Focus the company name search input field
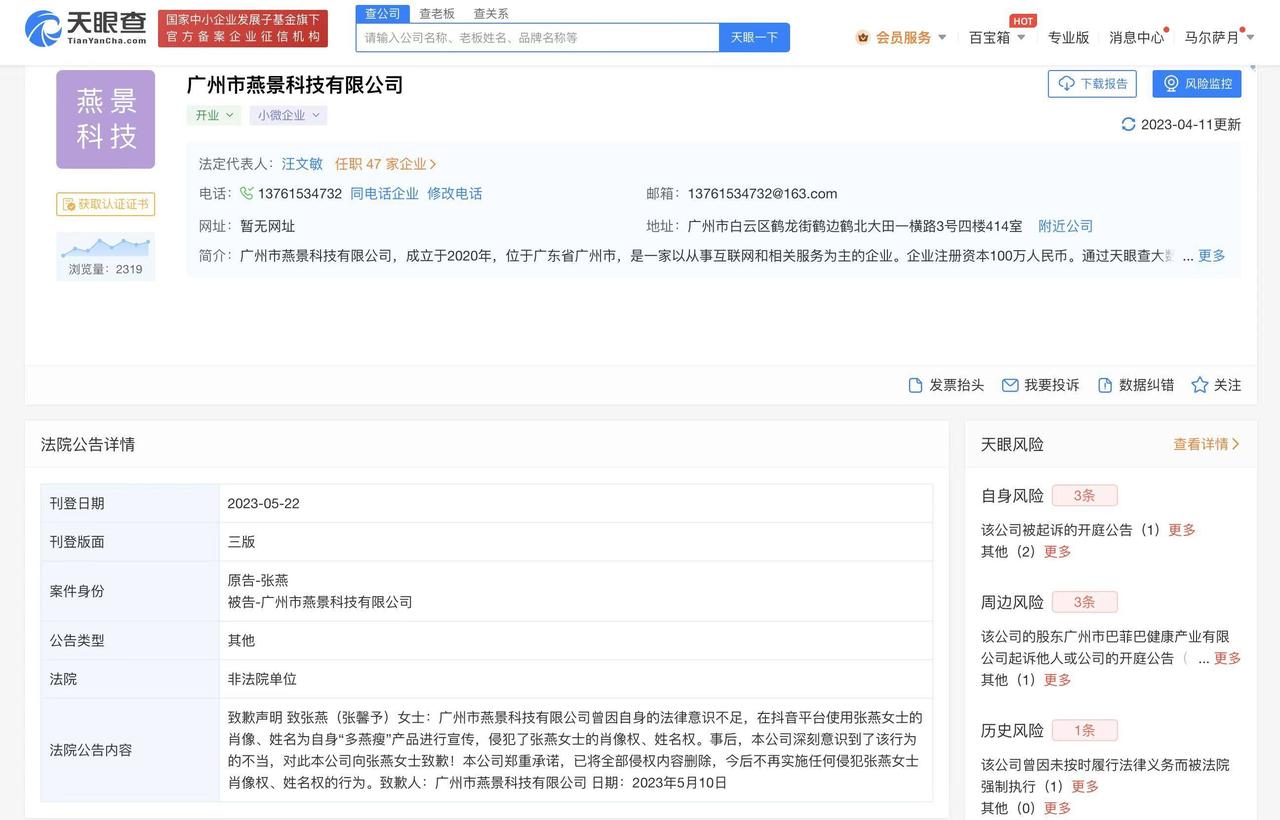The image size is (1280, 820). tap(537, 37)
